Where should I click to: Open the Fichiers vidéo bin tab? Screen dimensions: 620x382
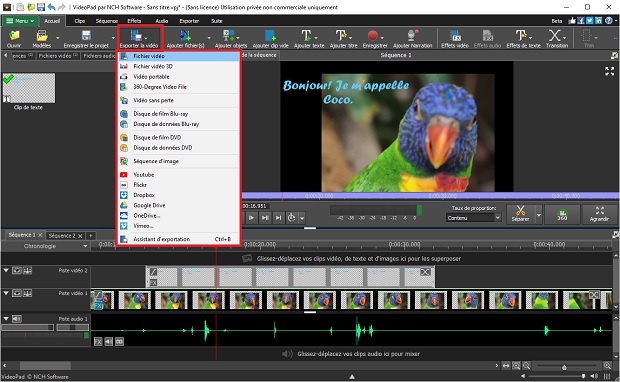[58, 56]
